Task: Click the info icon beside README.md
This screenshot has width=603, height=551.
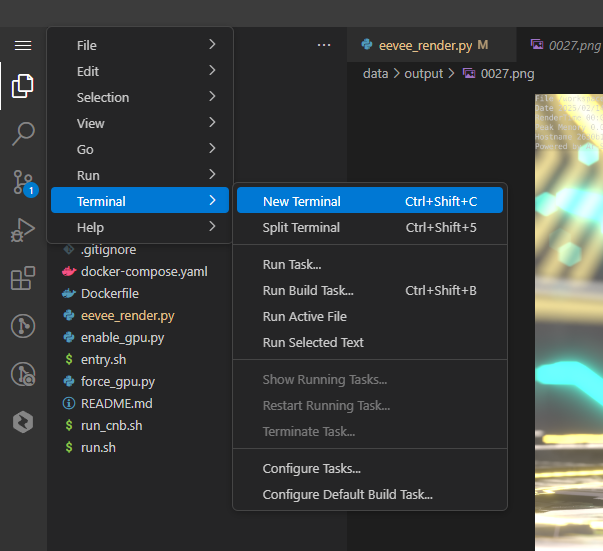Action: pyautogui.click(x=69, y=403)
